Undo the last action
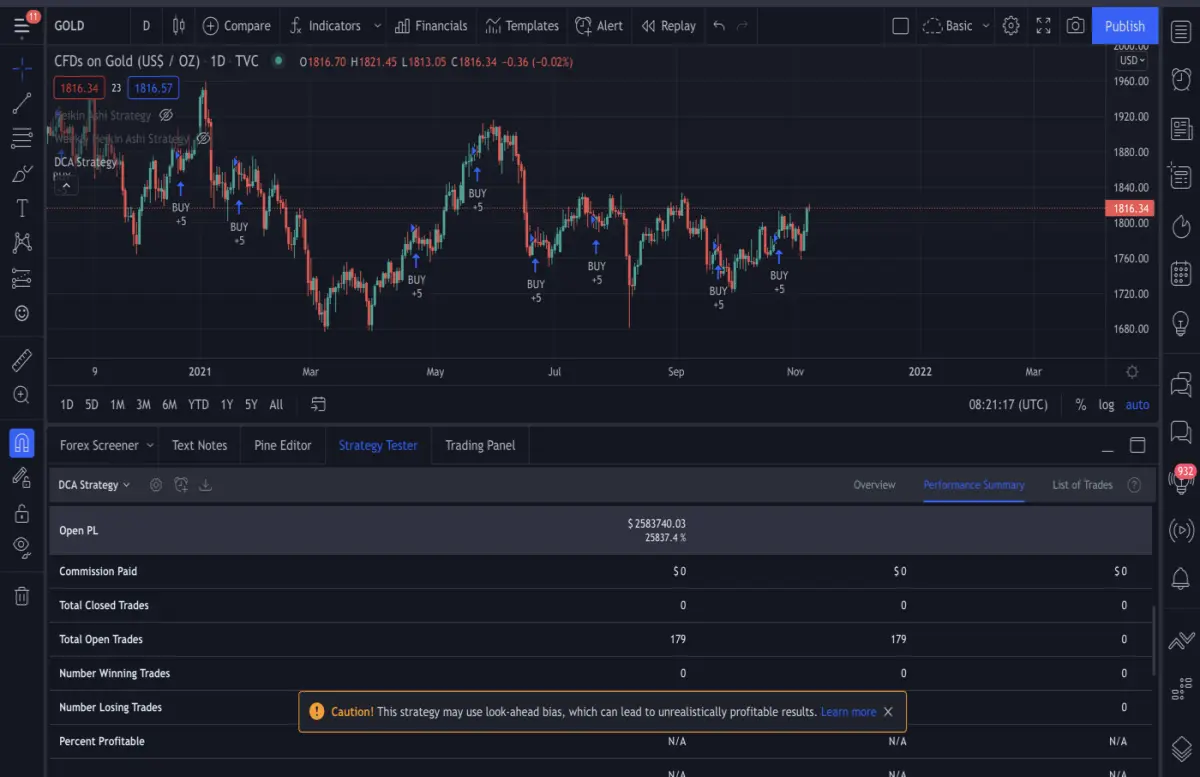Image resolution: width=1200 pixels, height=777 pixels. click(x=718, y=26)
